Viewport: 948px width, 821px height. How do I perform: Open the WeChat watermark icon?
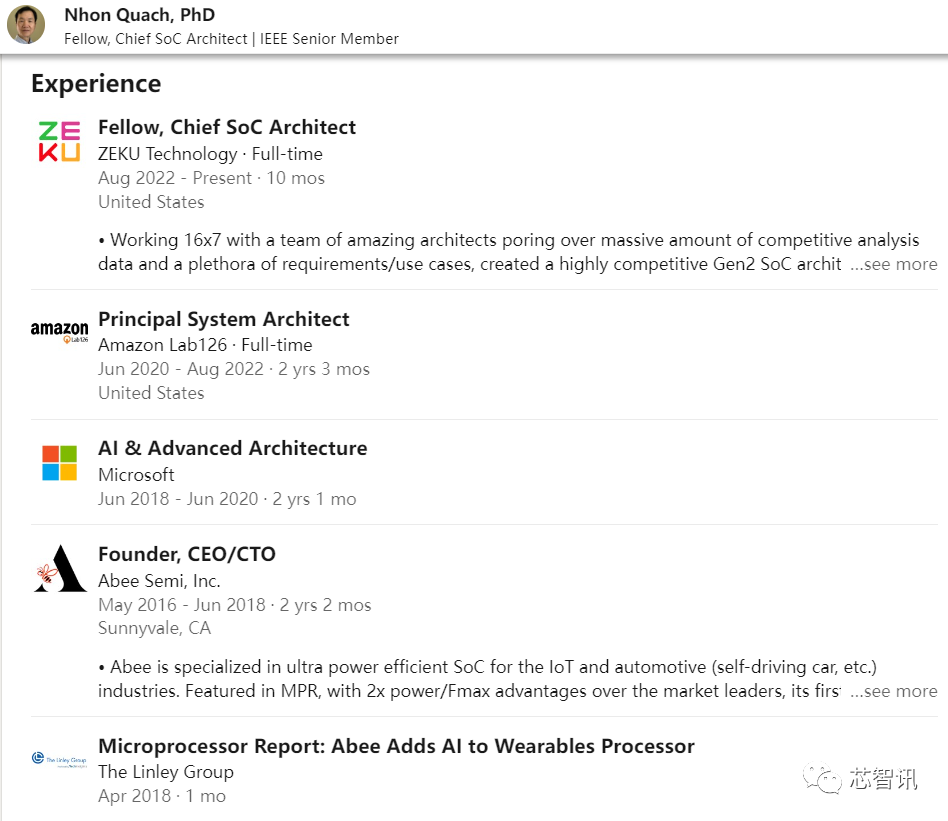(x=822, y=778)
